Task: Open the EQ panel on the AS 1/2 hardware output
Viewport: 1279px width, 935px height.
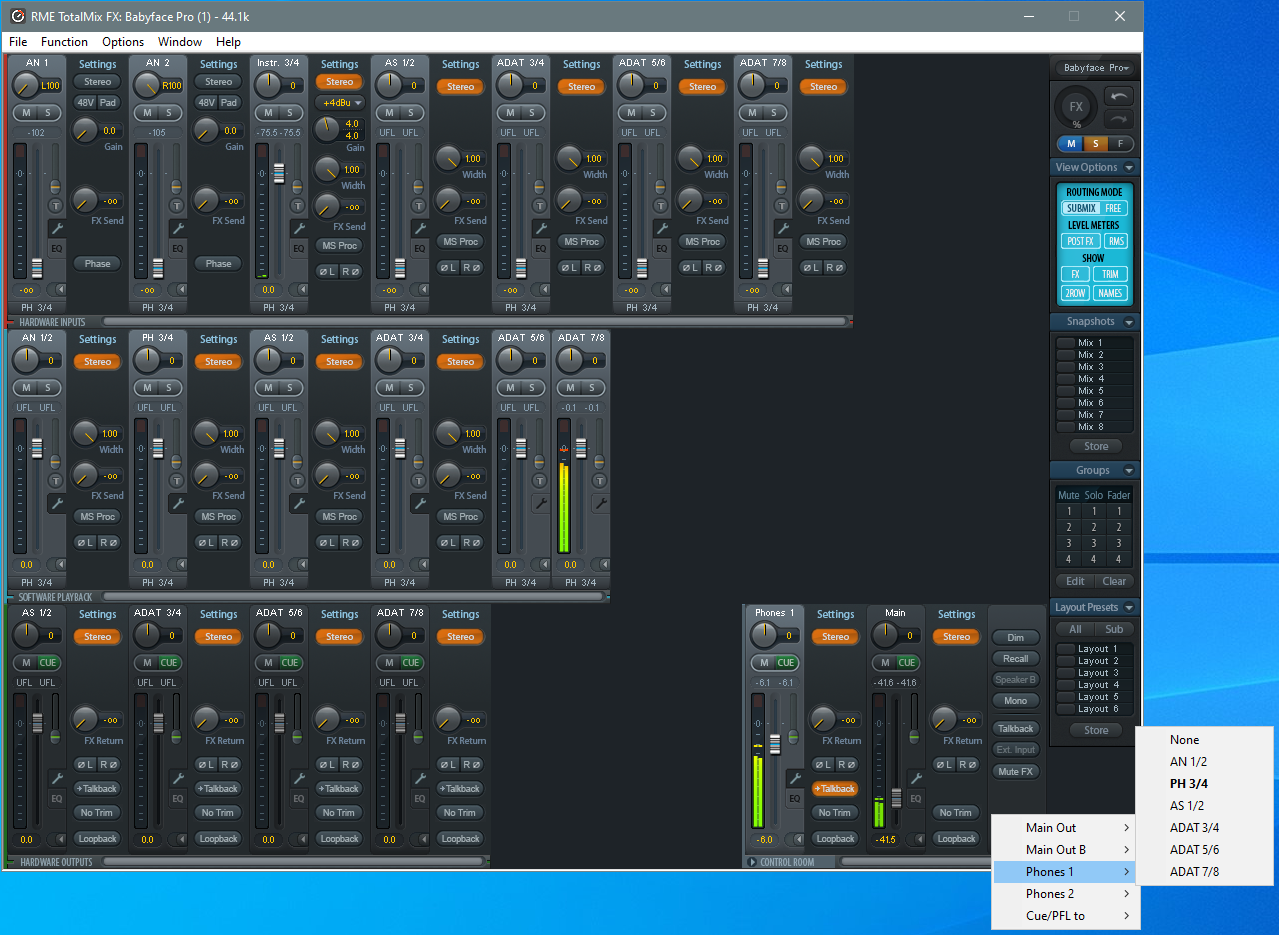Action: [56, 798]
